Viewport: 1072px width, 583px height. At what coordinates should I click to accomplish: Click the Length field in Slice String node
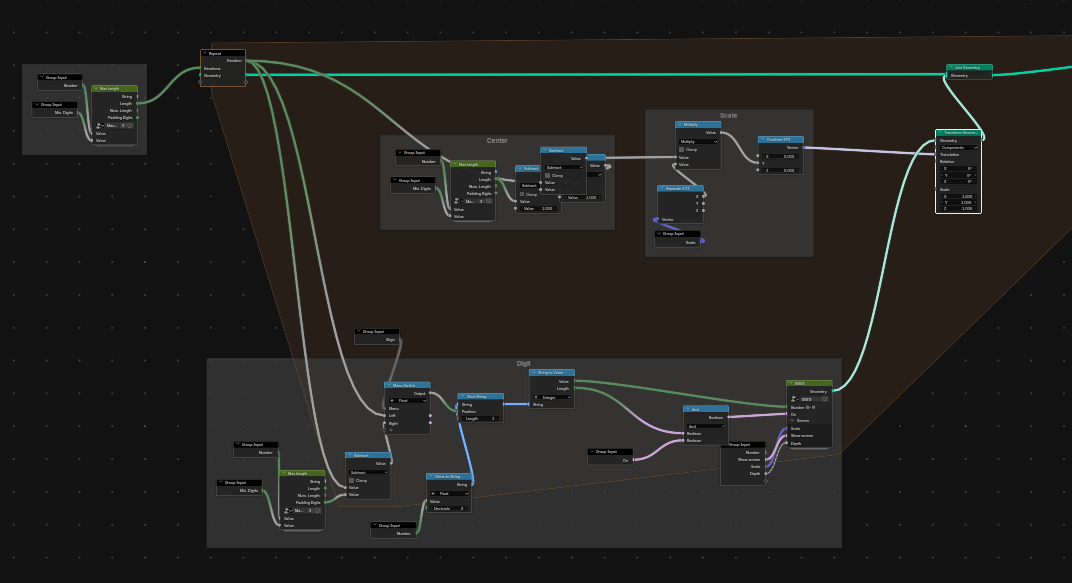coord(481,418)
